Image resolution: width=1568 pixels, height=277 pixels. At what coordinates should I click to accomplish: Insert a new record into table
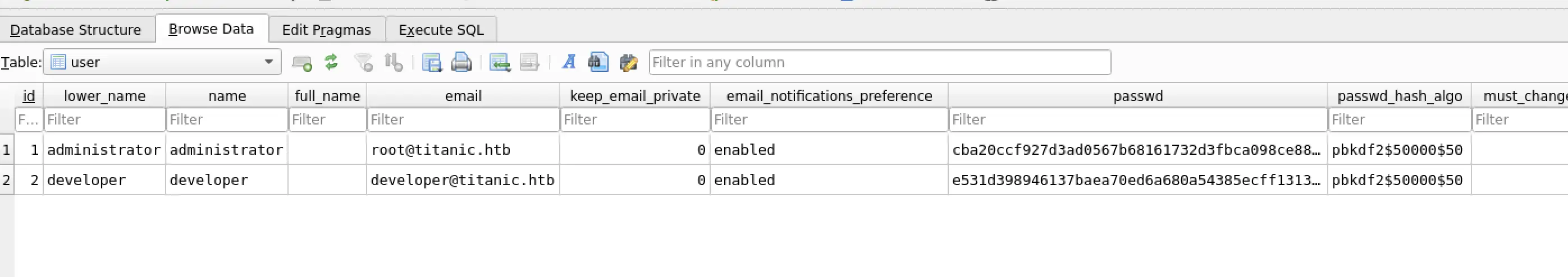[499, 62]
